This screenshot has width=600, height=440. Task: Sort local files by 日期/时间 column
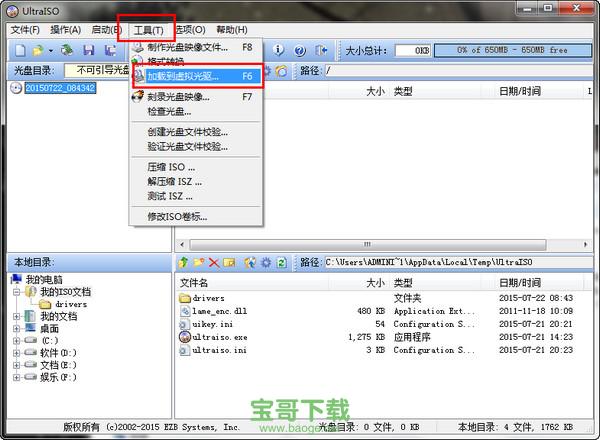[534, 283]
